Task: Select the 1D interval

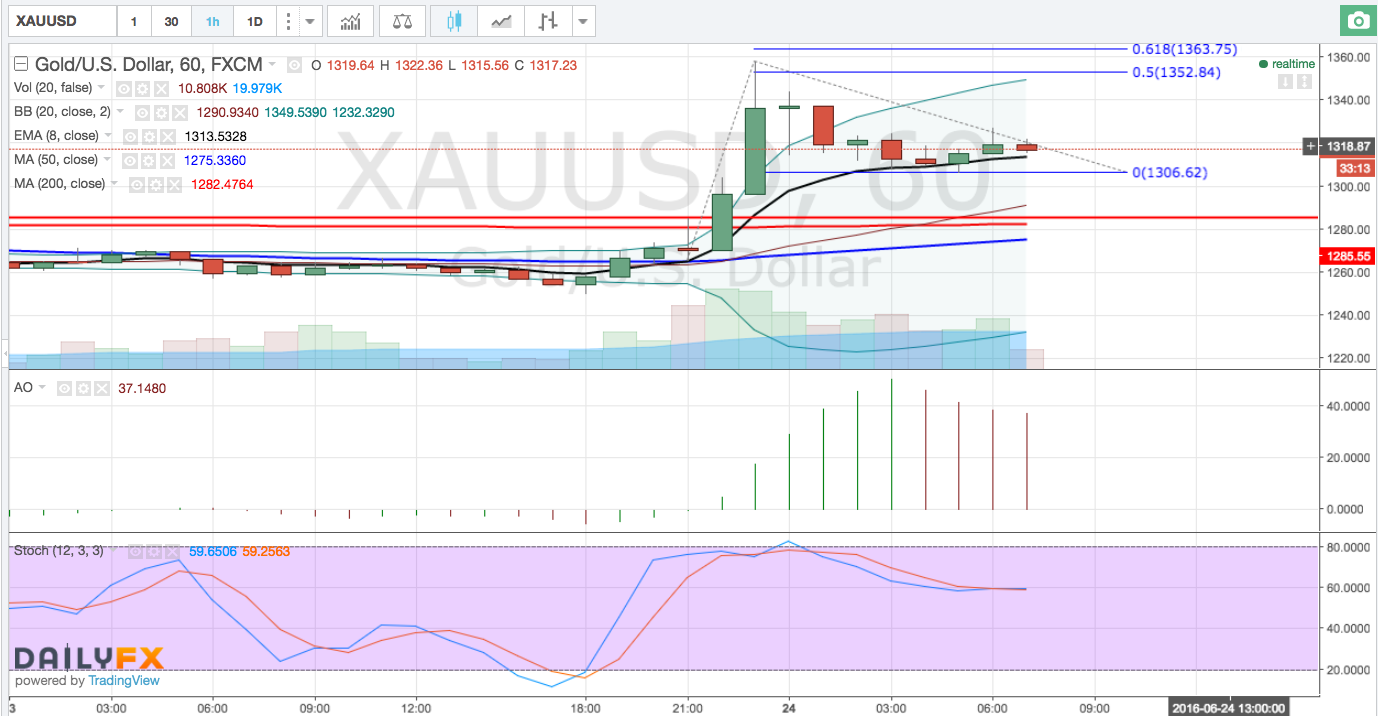Action: click(x=255, y=21)
